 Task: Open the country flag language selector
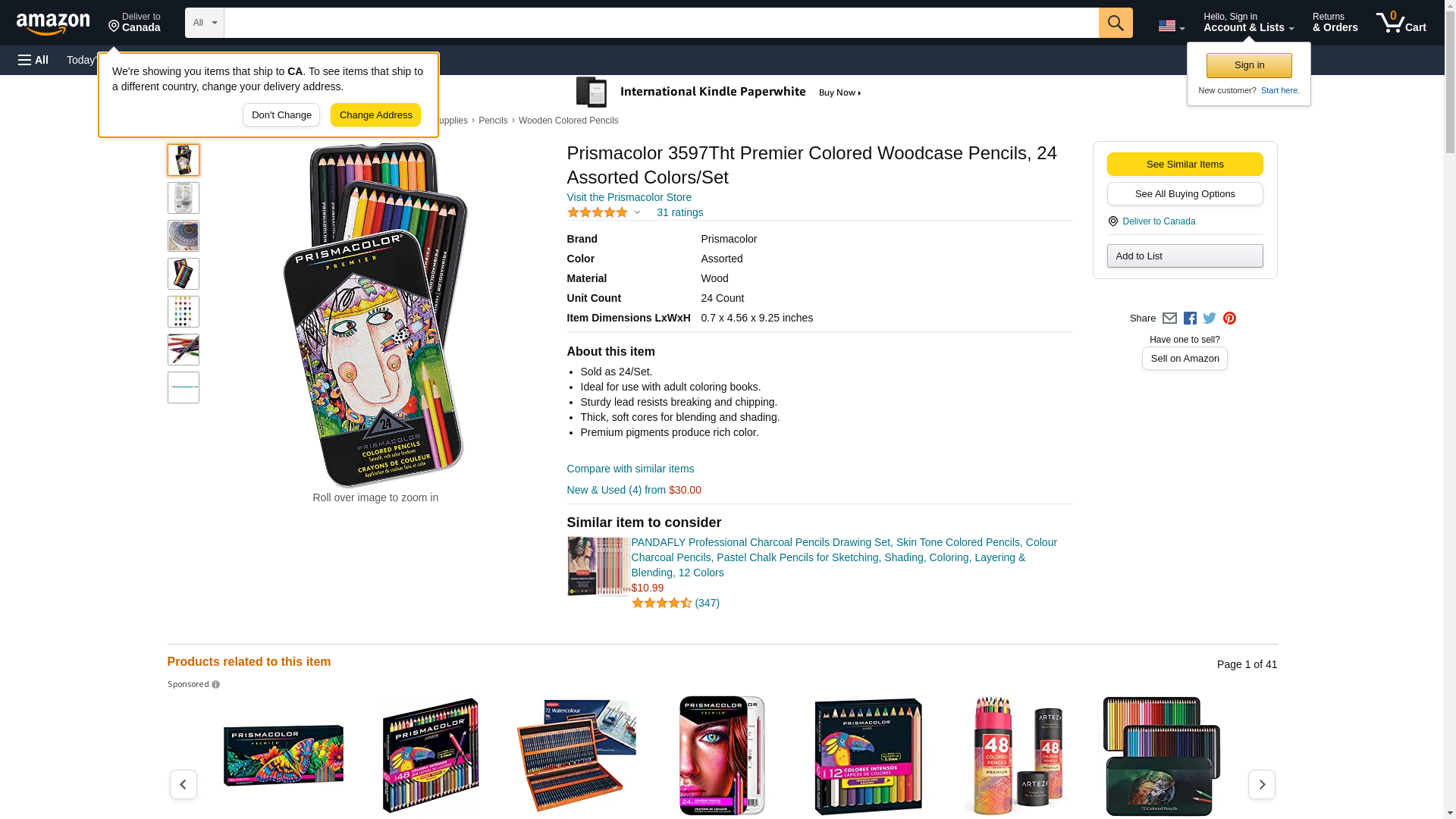click(1171, 26)
